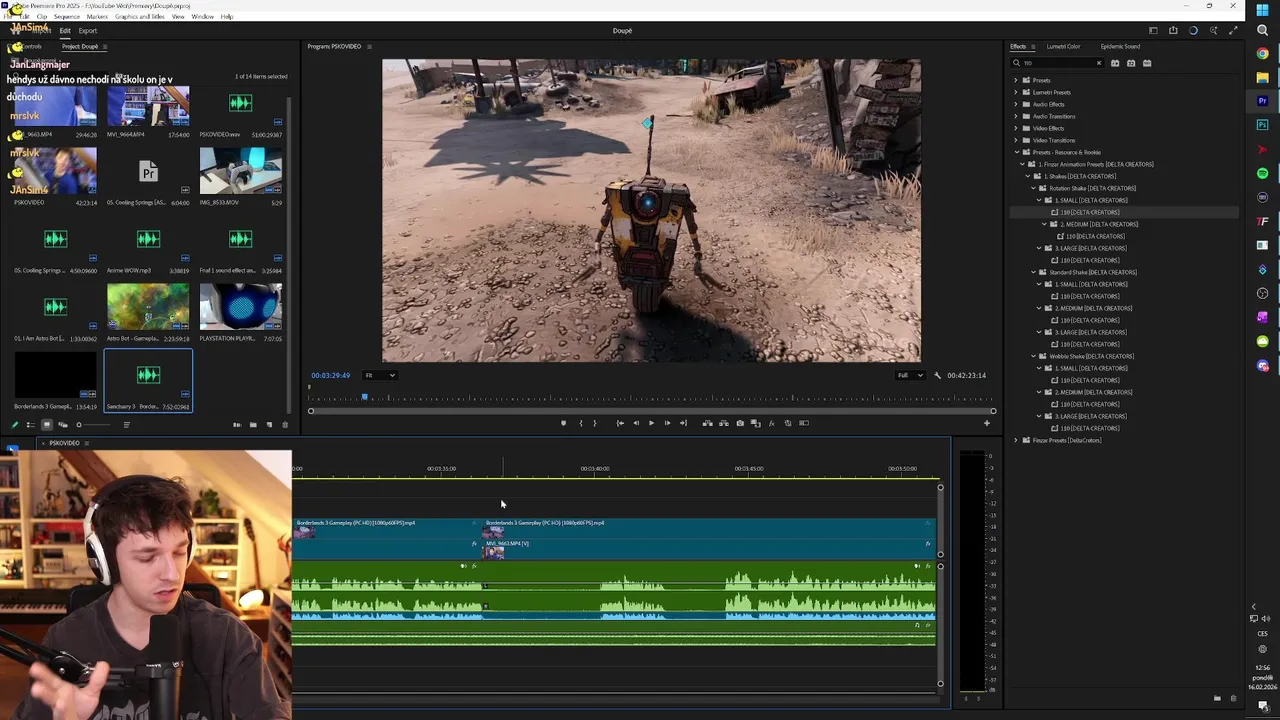This screenshot has height=720, width=1280.
Task: Open the Markers menu
Action: (x=97, y=17)
